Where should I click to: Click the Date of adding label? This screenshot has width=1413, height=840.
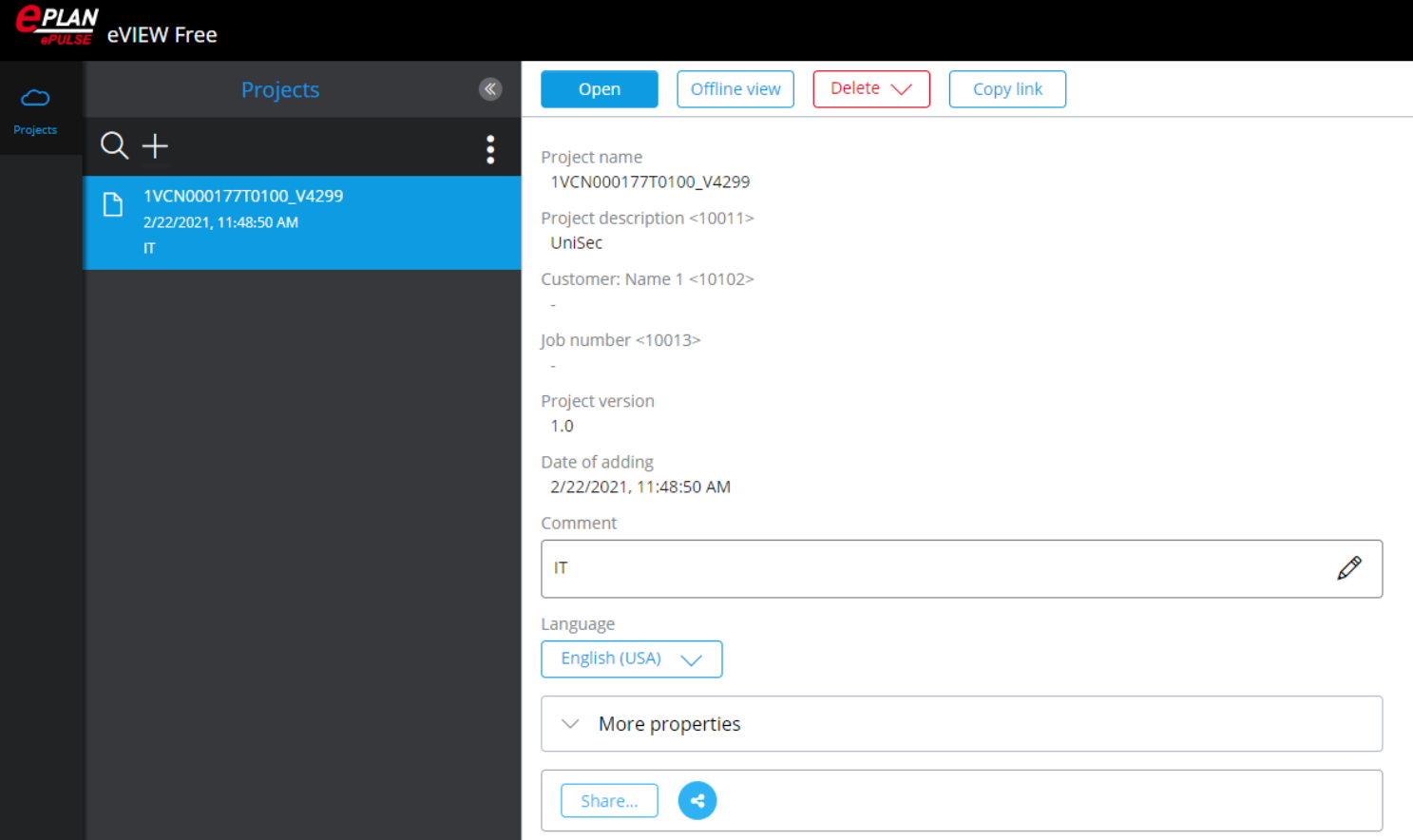(598, 462)
